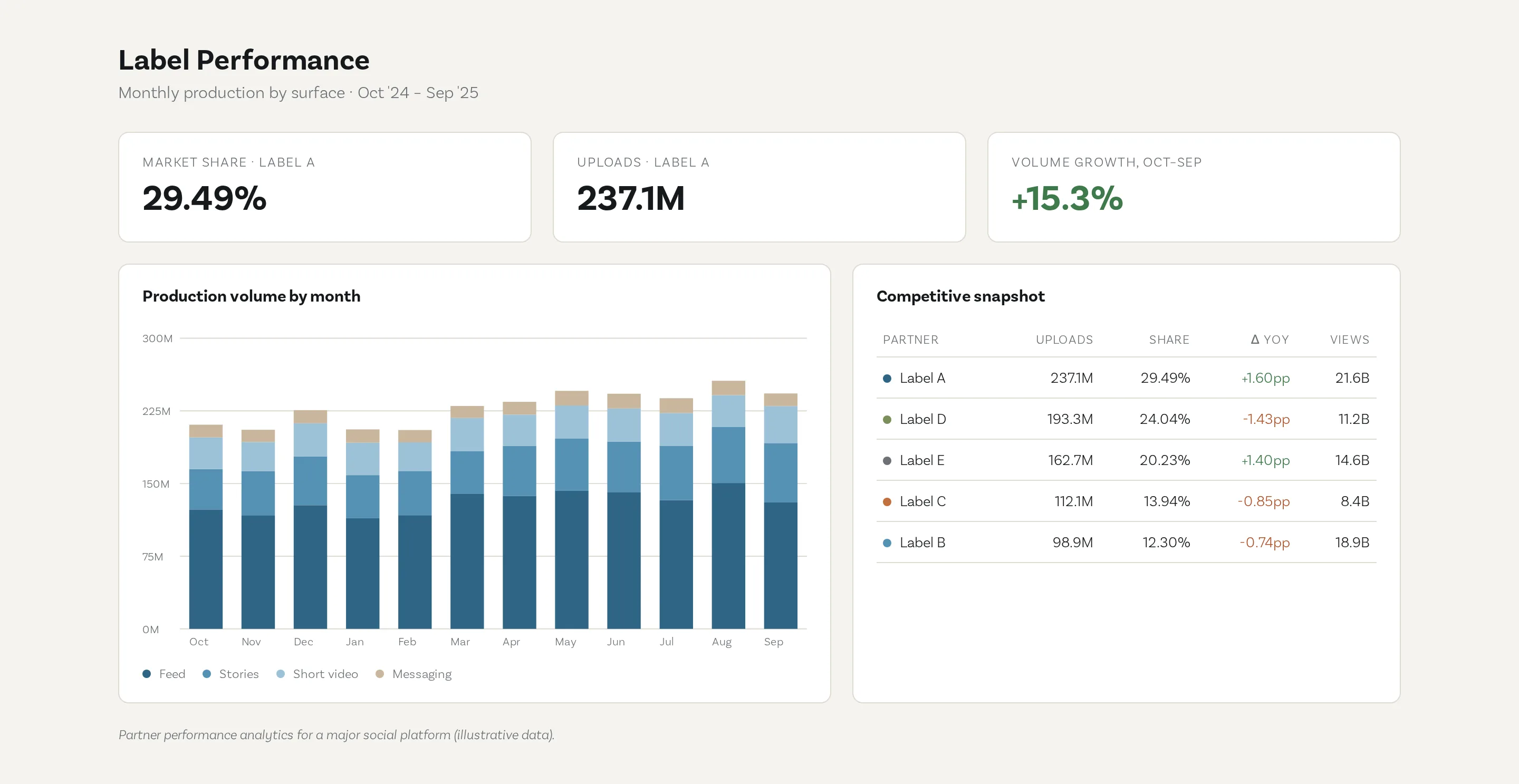Click the green dot beside Label D

[x=887, y=420]
